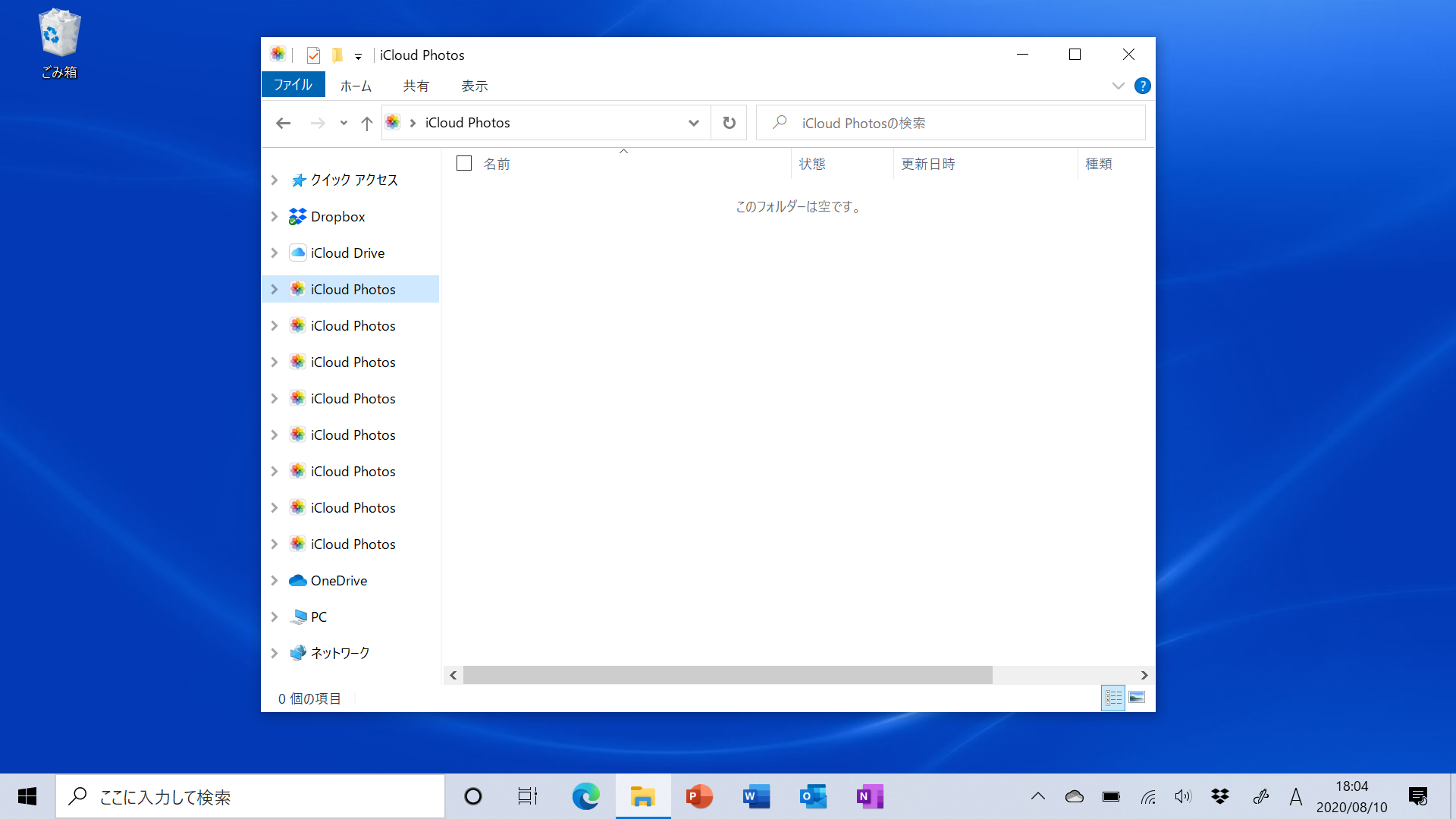The width and height of the screenshot is (1456, 819).
Task: Open Cortana from the taskbar
Action: coord(473,796)
